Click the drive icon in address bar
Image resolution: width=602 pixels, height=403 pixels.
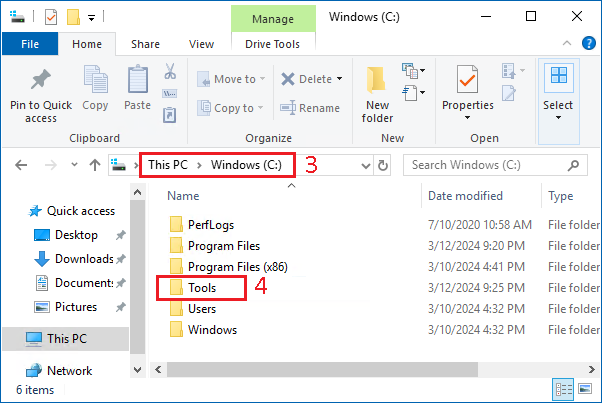coord(118,165)
